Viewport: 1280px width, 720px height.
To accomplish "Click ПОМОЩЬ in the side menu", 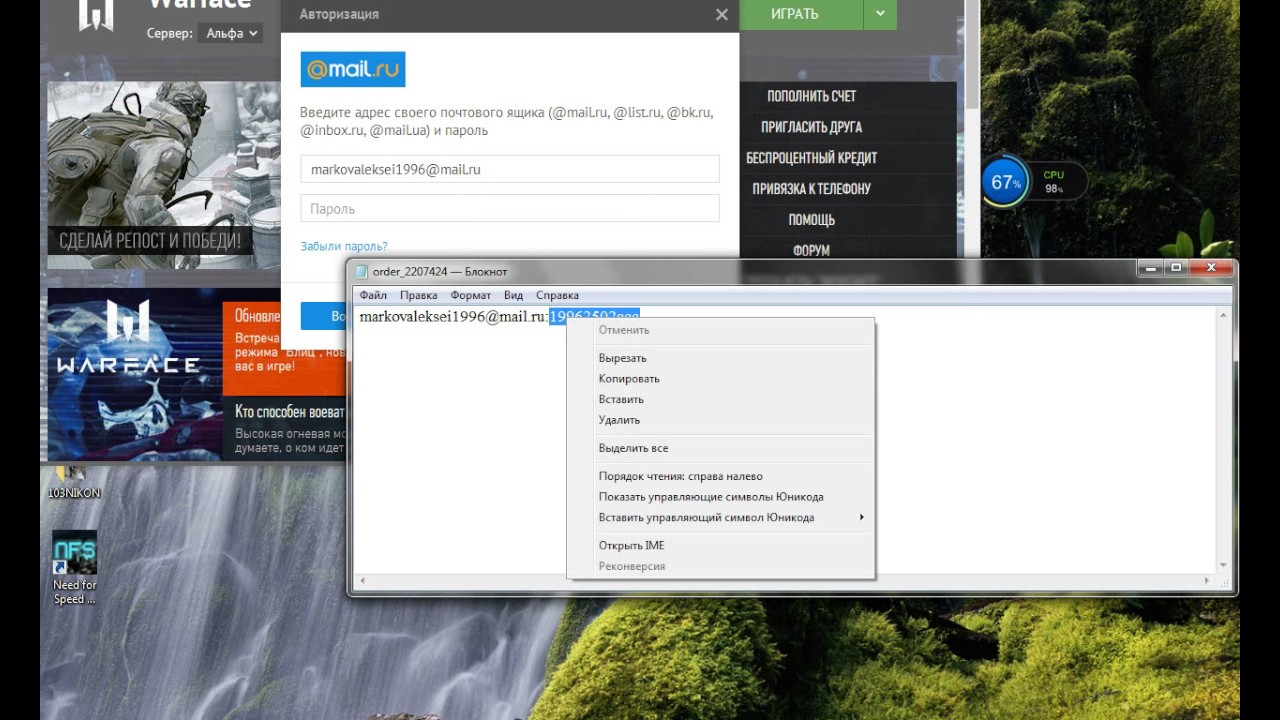I will point(811,220).
